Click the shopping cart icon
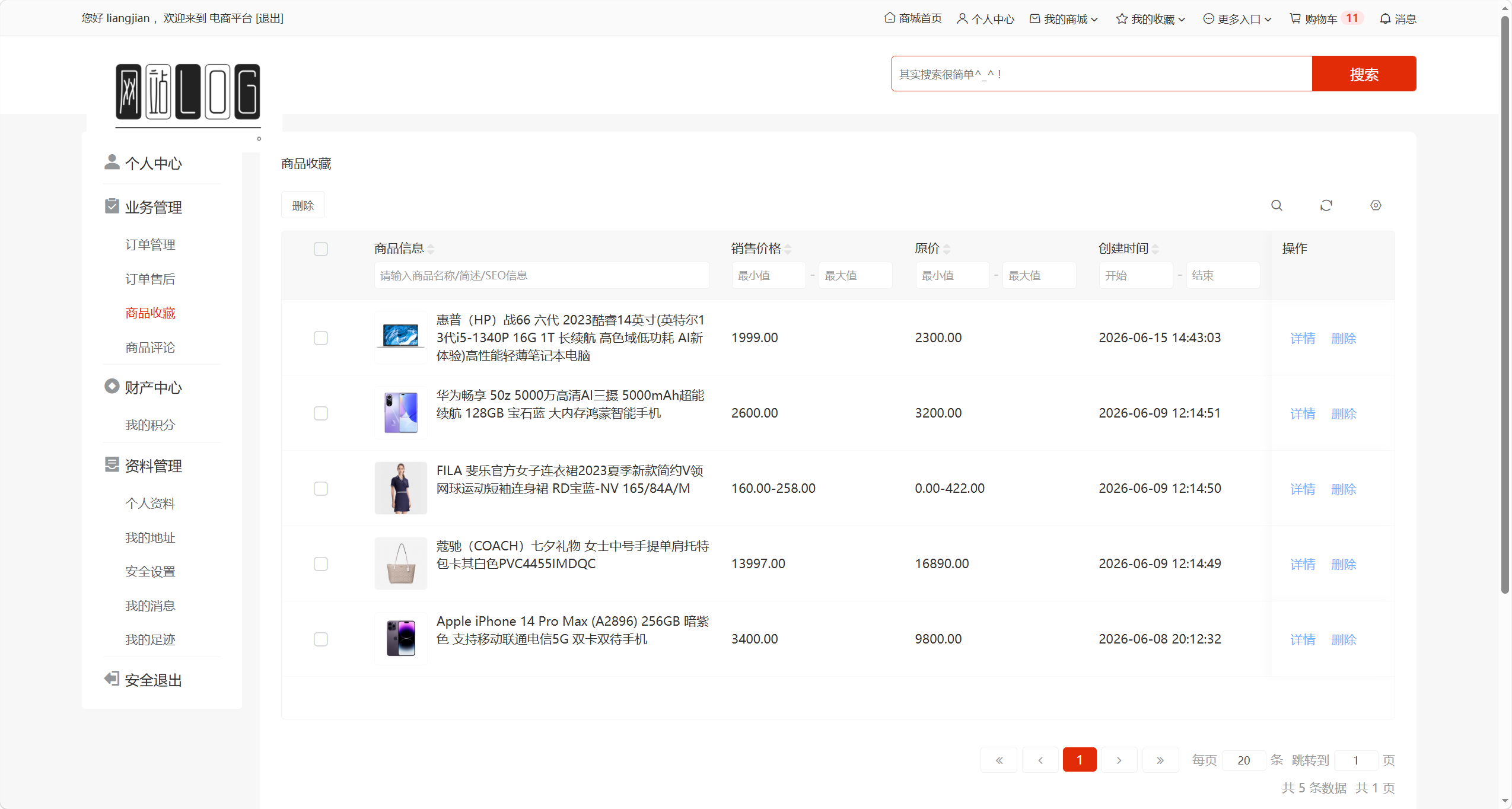Image resolution: width=1512 pixels, height=809 pixels. [1295, 18]
